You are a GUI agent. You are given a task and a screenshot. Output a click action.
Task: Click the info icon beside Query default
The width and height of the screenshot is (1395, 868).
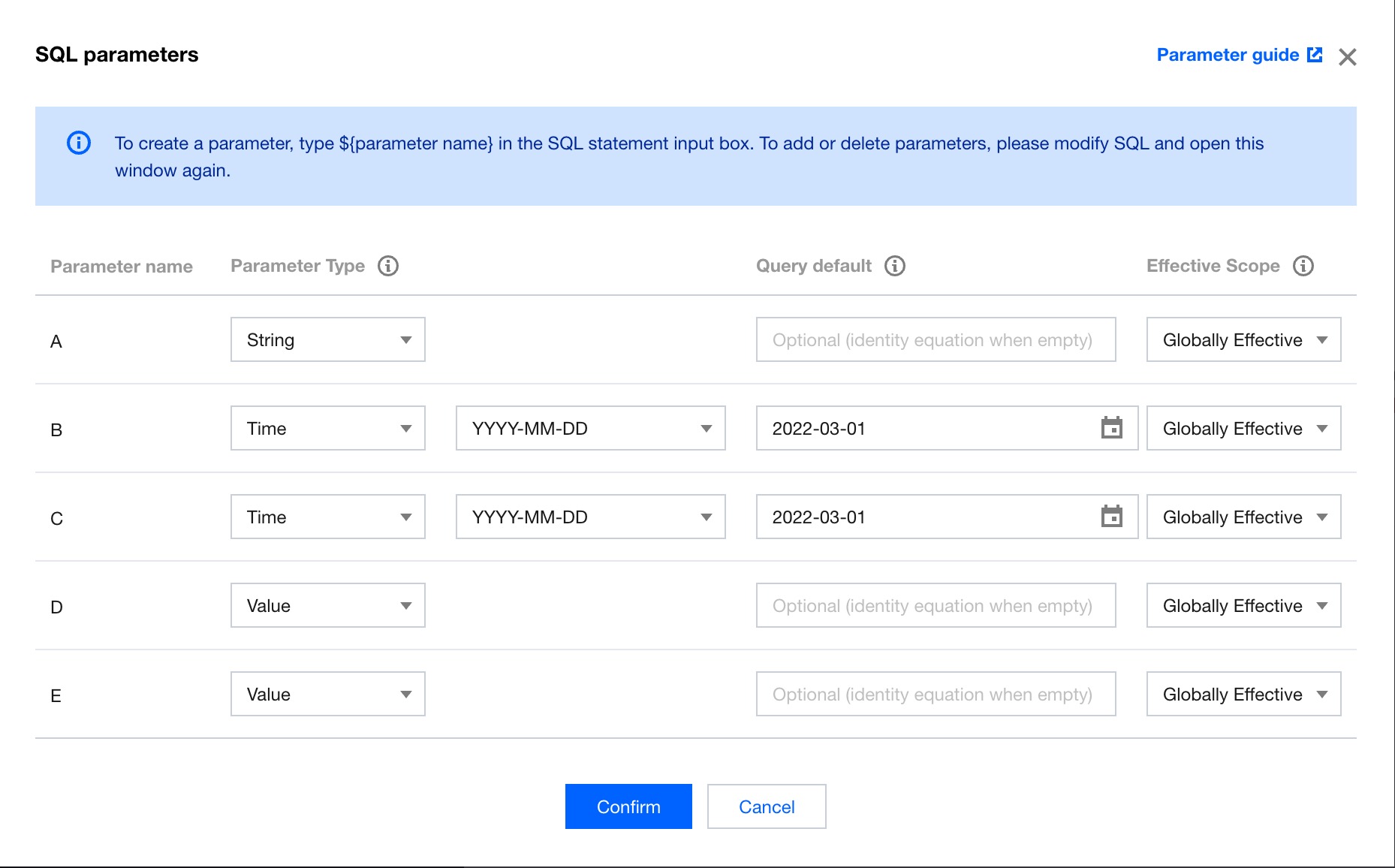point(895,266)
